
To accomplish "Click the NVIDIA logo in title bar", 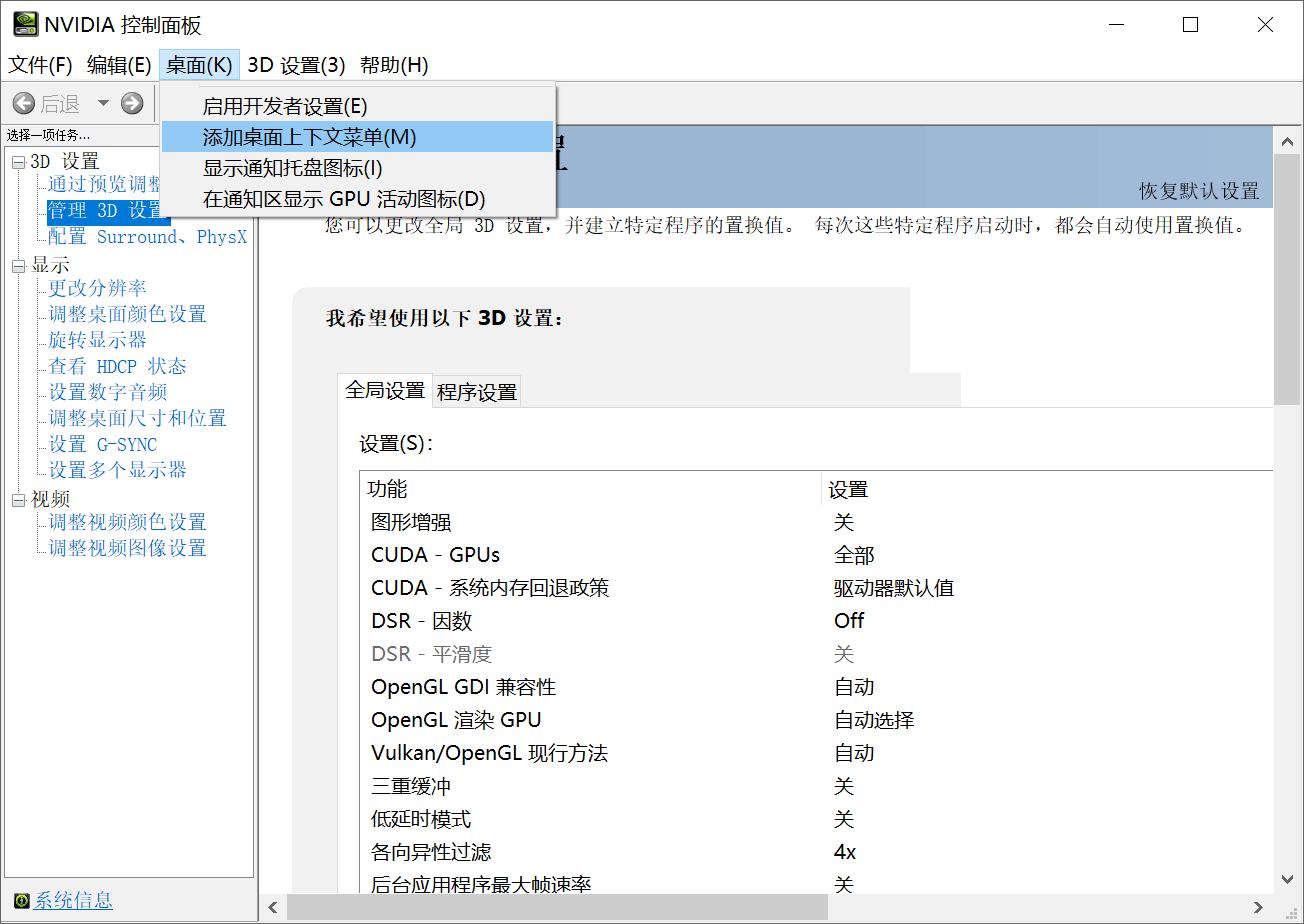I will (x=26, y=24).
